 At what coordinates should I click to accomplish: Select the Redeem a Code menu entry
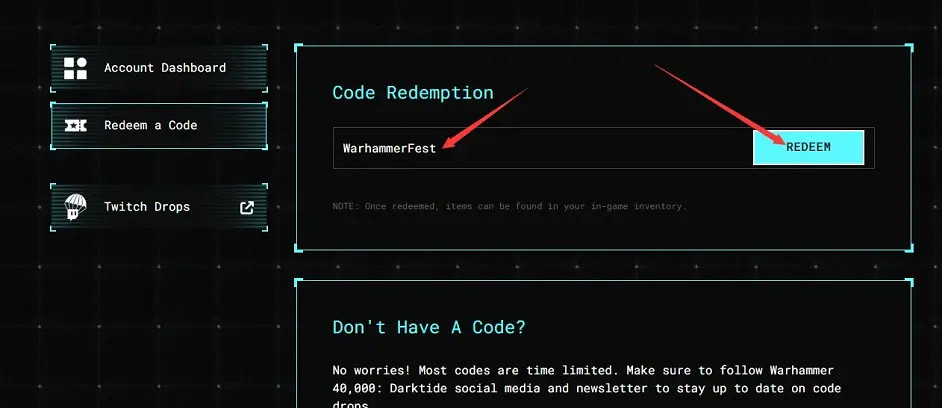point(150,126)
